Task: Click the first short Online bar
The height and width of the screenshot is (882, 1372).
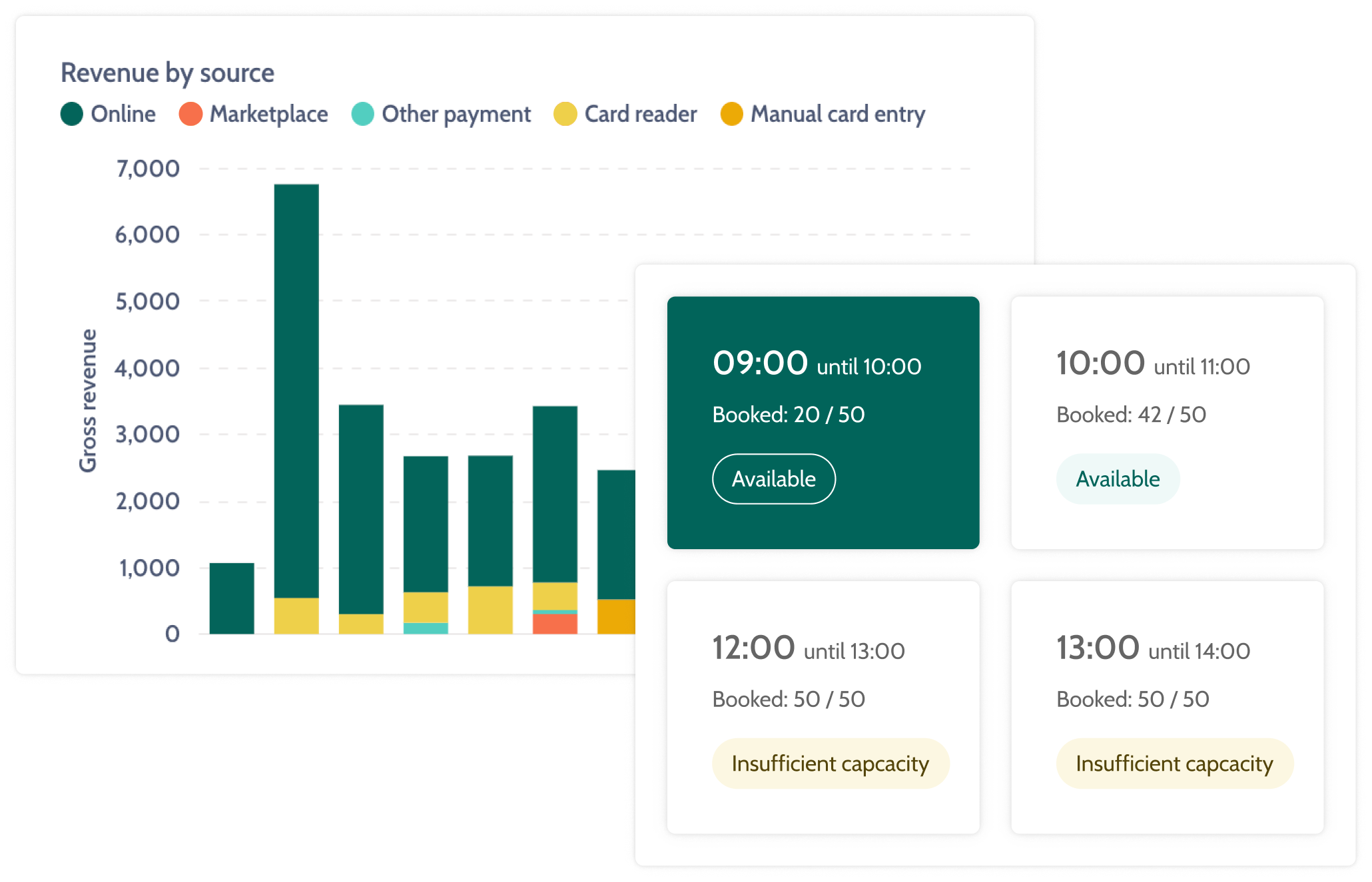Action: tap(232, 598)
